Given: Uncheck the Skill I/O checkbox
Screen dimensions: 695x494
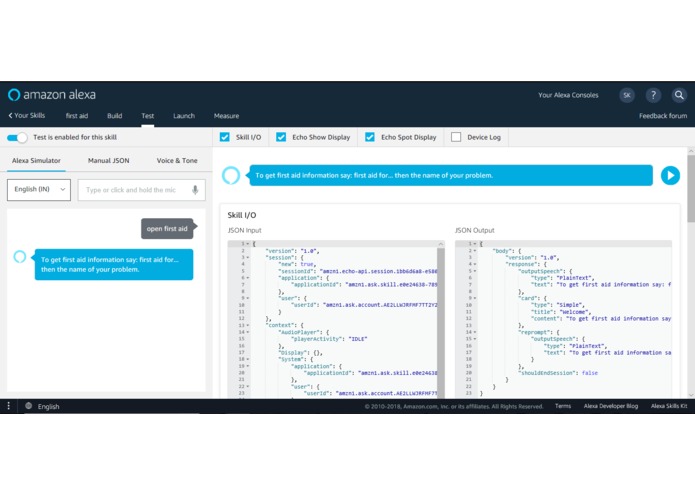Looking at the screenshot, I should (225, 137).
